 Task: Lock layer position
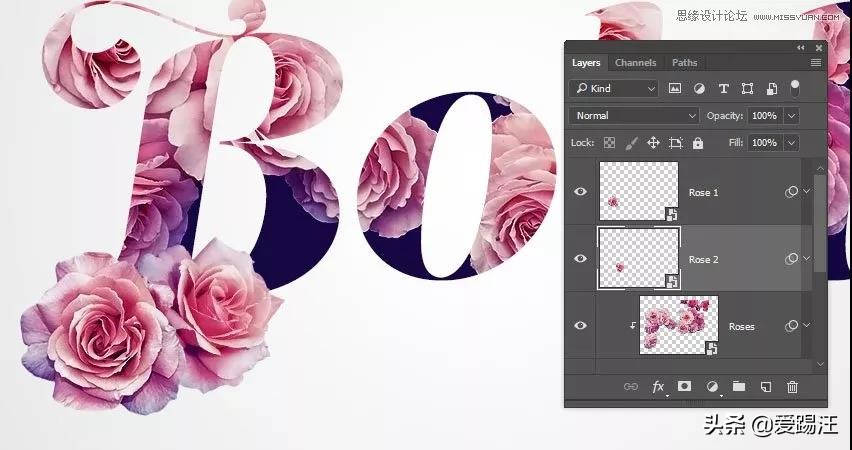click(x=653, y=143)
